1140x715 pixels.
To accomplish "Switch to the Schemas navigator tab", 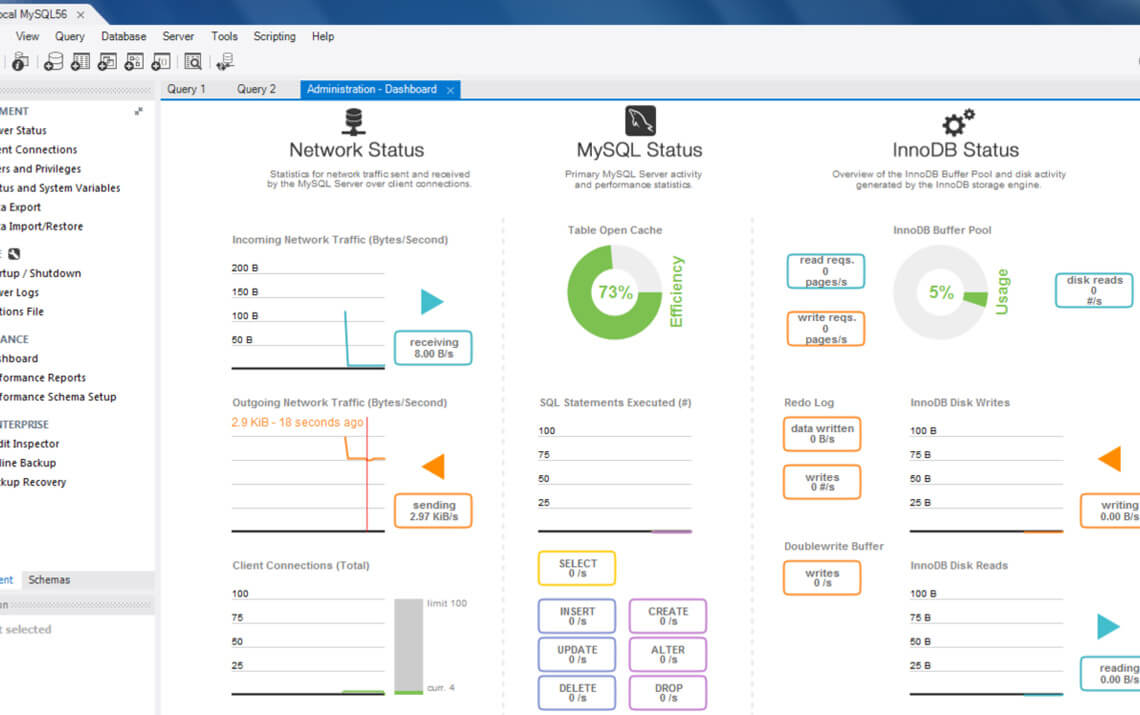I will click(x=49, y=580).
